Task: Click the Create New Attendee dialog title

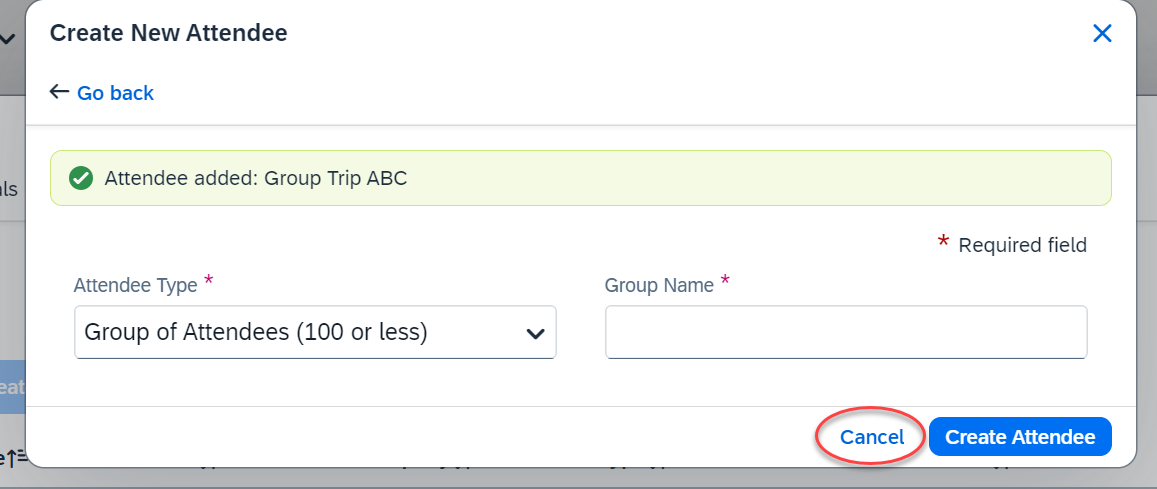Action: click(x=168, y=33)
